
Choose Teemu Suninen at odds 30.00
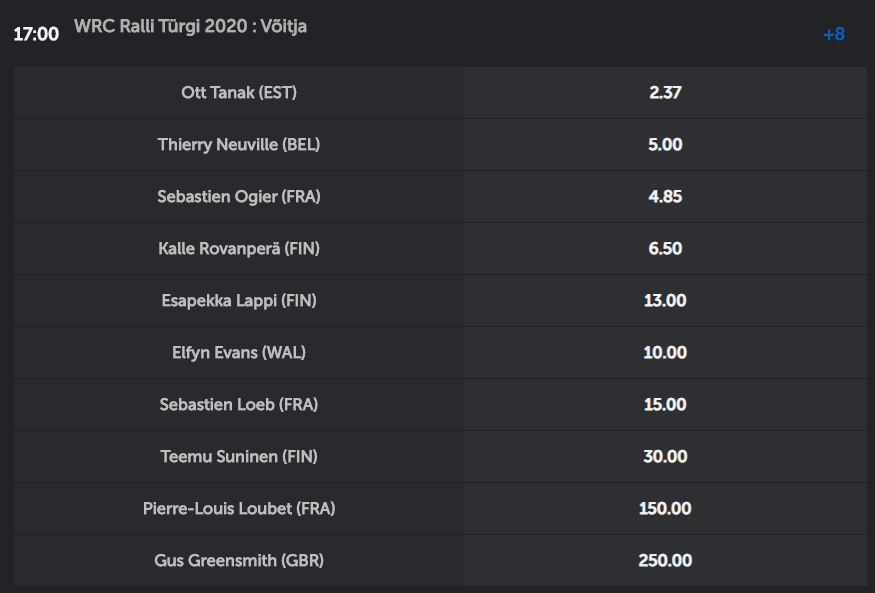tap(665, 456)
